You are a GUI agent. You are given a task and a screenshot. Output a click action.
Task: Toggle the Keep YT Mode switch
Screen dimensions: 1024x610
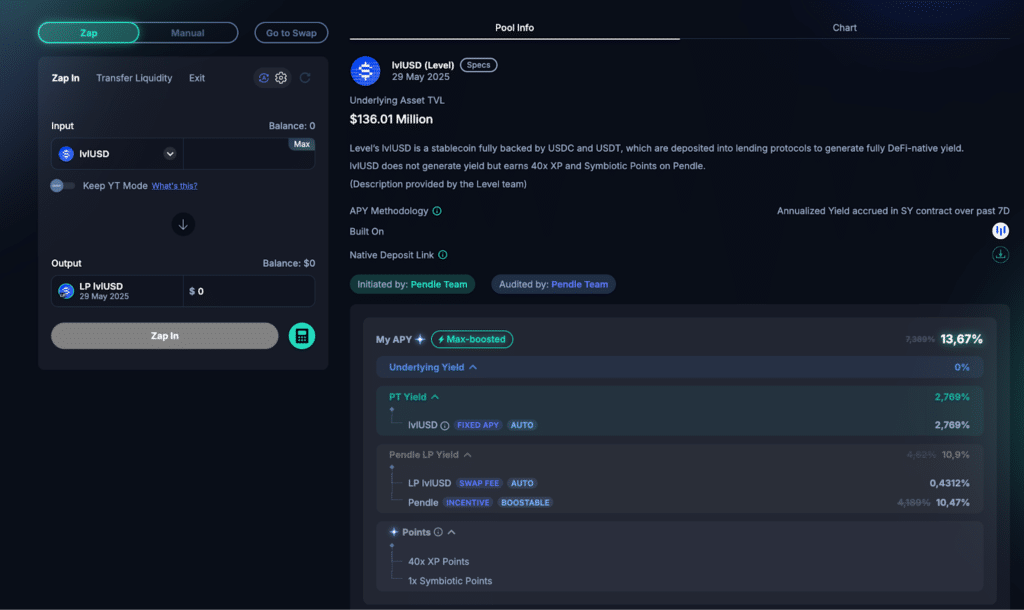(62, 185)
